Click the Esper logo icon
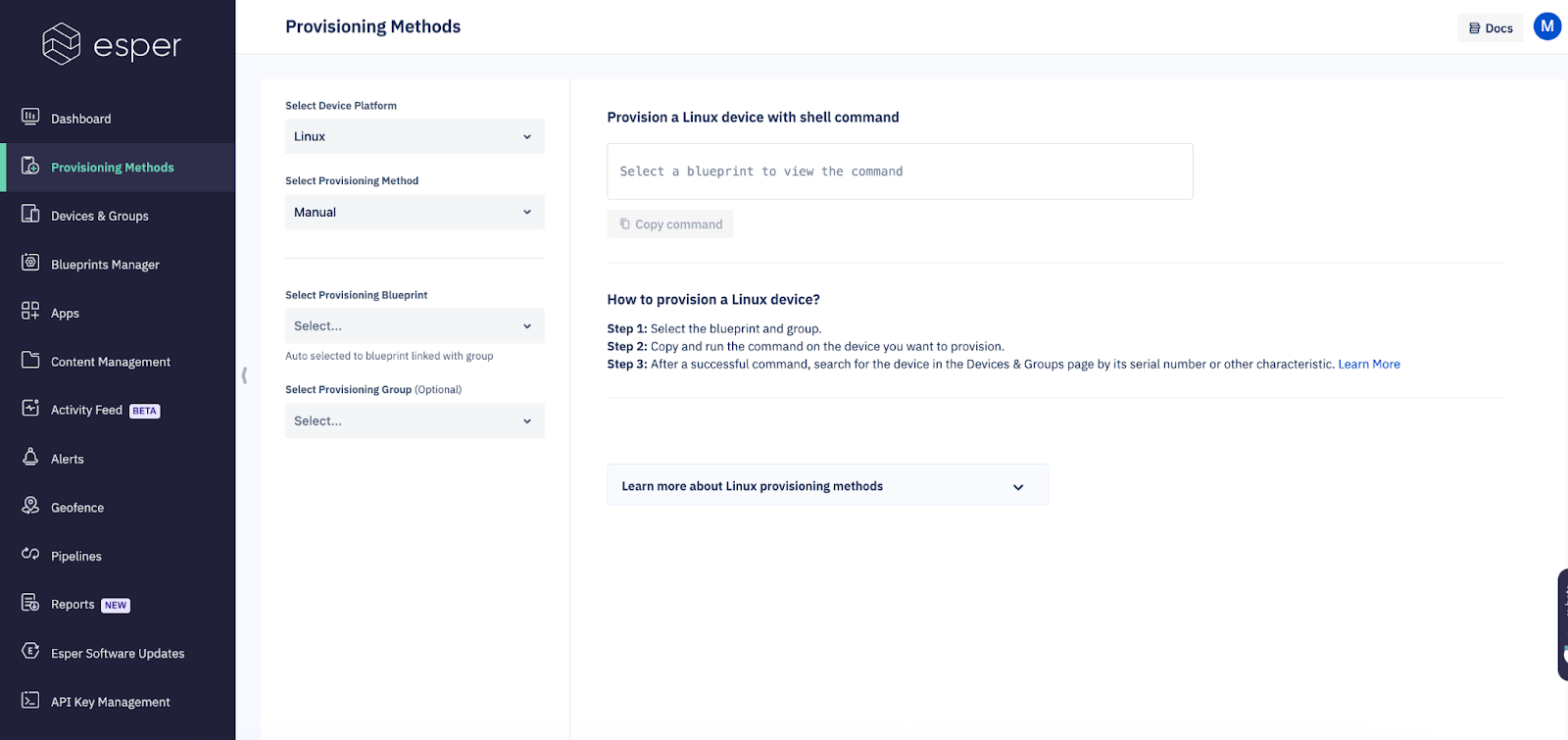The image size is (1568, 740). 61,44
